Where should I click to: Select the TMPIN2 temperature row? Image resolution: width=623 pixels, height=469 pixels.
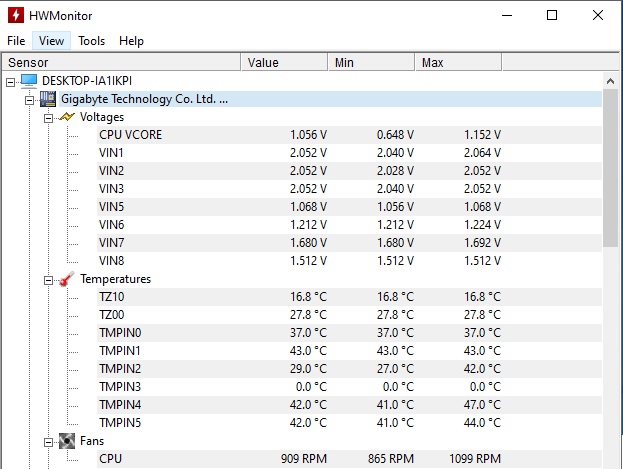(350, 369)
